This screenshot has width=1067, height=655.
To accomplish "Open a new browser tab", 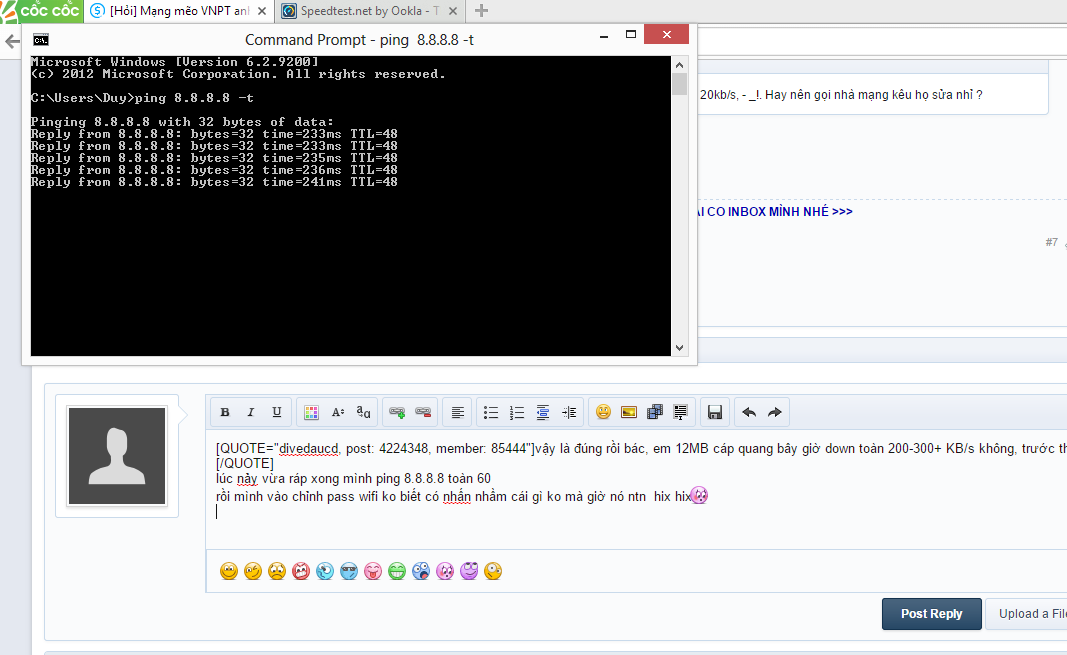I will click(x=481, y=11).
